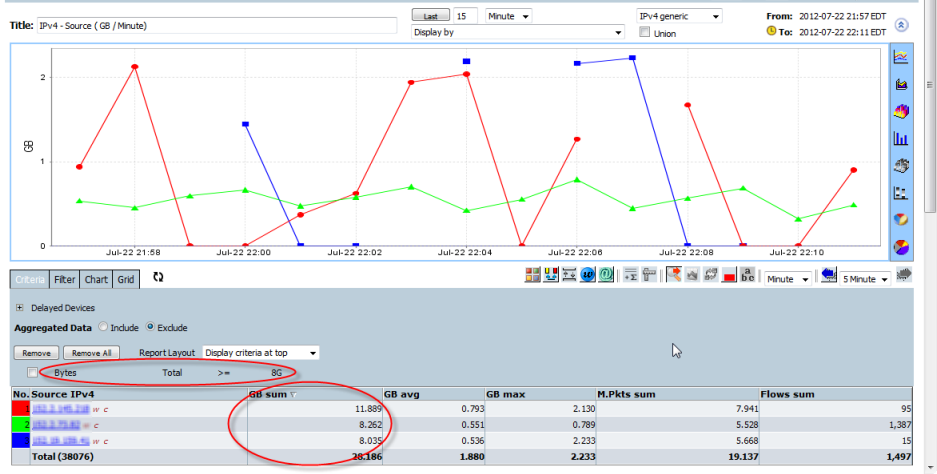937x474 pixels.
Task: Click the red square toolbar icon
Action: [729, 276]
